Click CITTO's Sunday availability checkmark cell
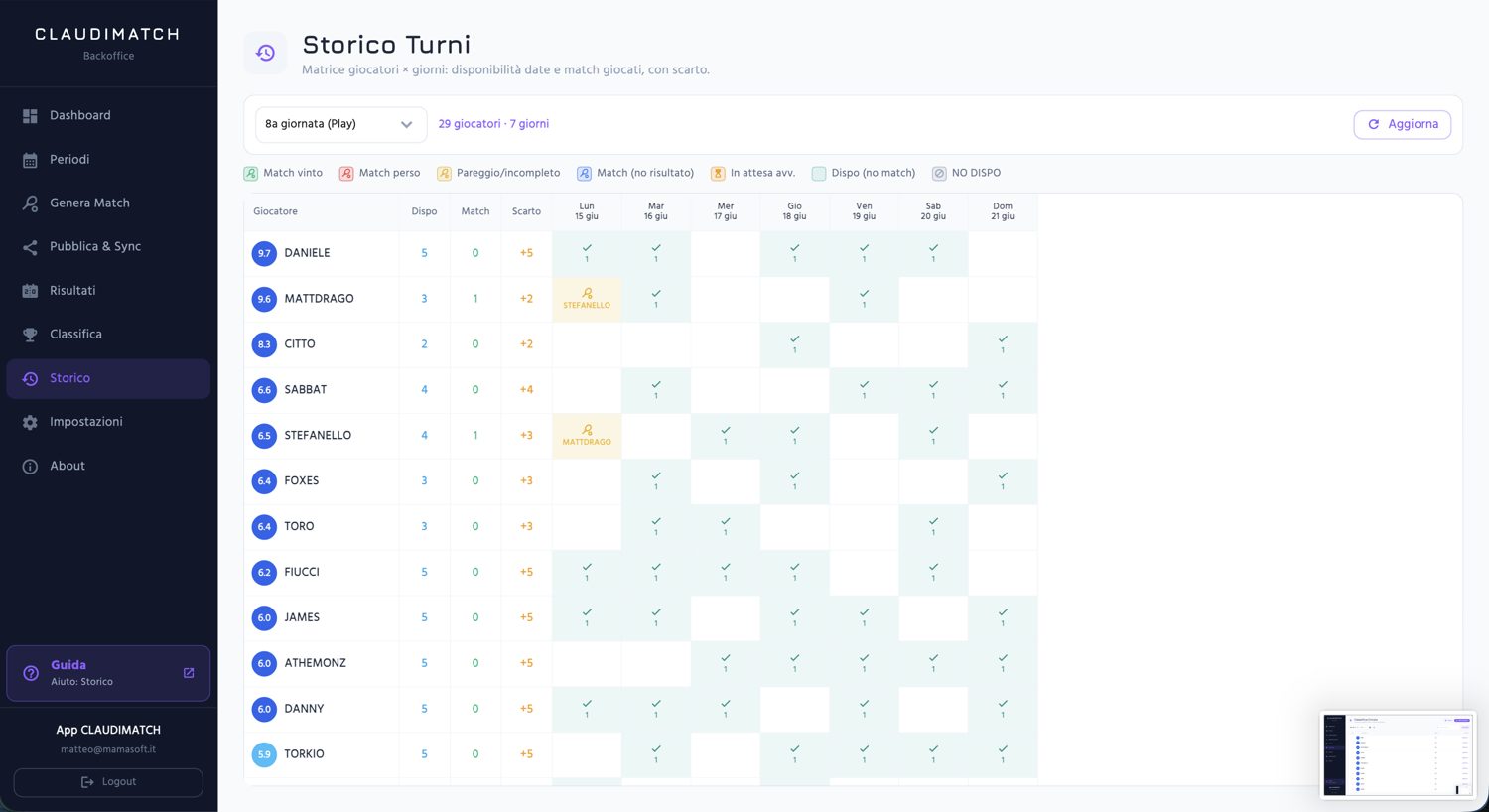 click(1003, 344)
